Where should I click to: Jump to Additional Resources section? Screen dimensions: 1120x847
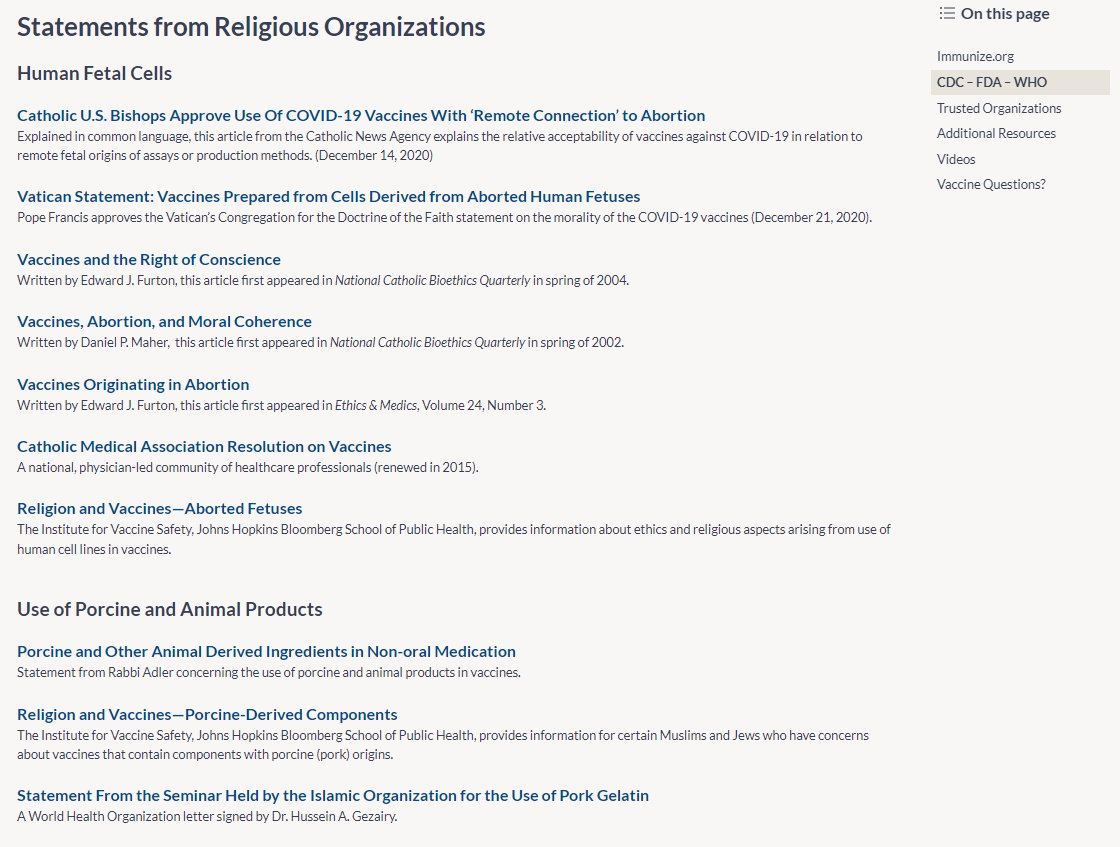[x=996, y=133]
